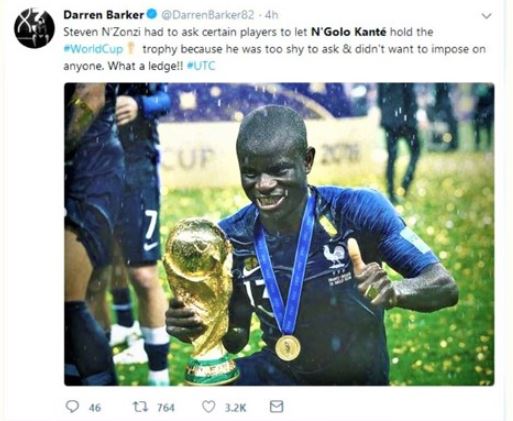513x421 pixels.
Task: Retweet using the retweet arrows icon
Action: pos(140,406)
